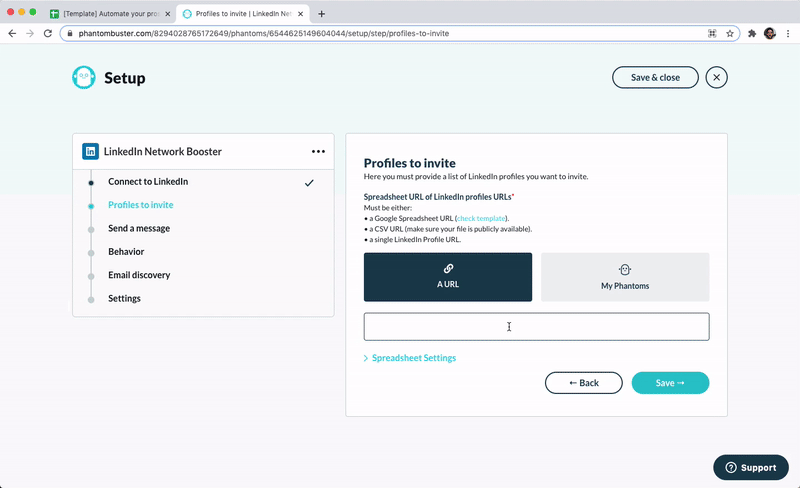The height and width of the screenshot is (488, 800).
Task: Go to Settings step
Action: pyautogui.click(x=124, y=299)
